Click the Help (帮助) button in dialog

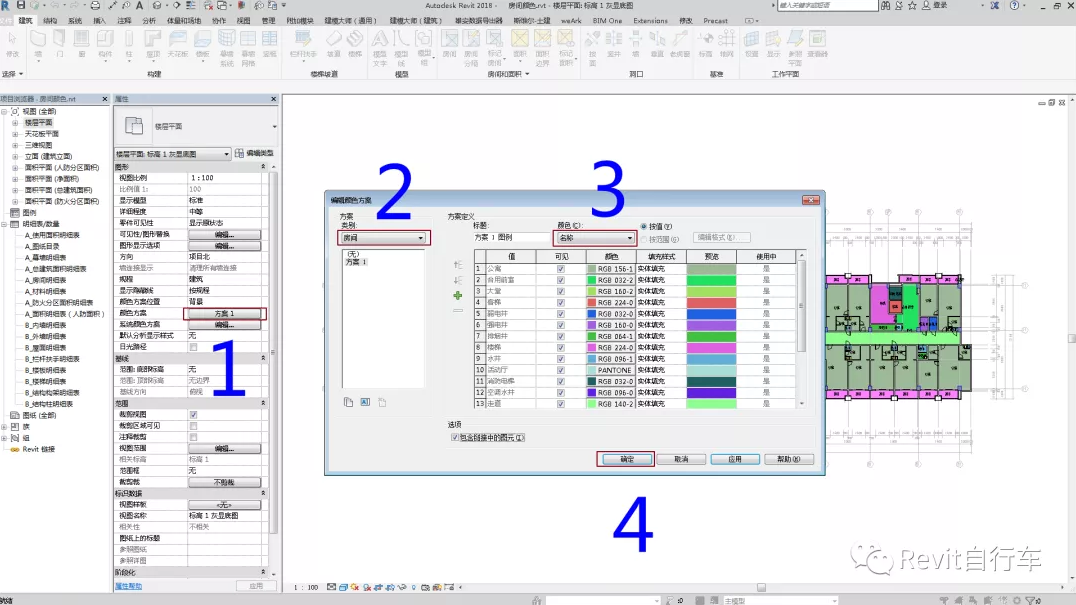[x=788, y=459]
